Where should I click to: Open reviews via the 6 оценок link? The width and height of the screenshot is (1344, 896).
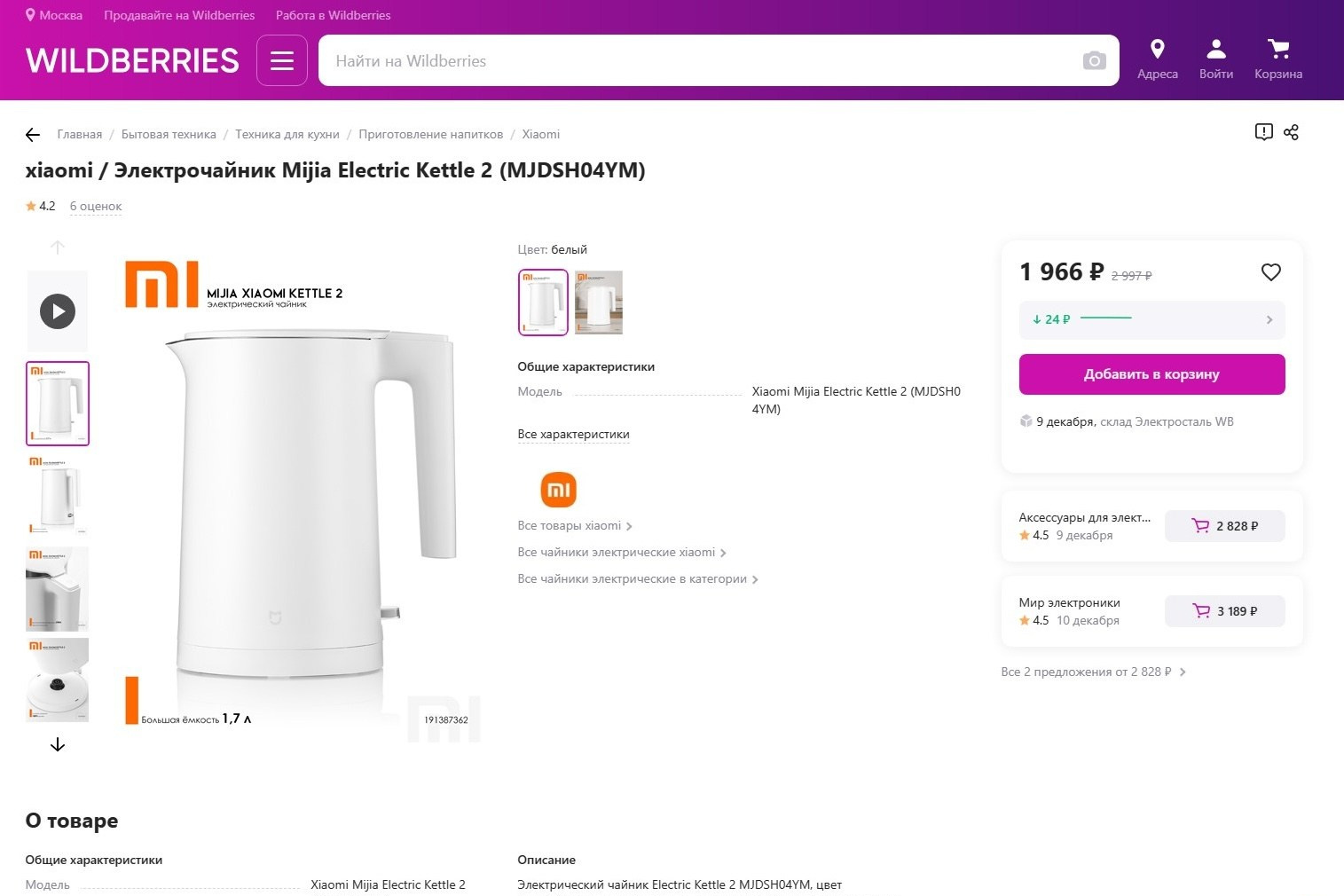point(95,205)
